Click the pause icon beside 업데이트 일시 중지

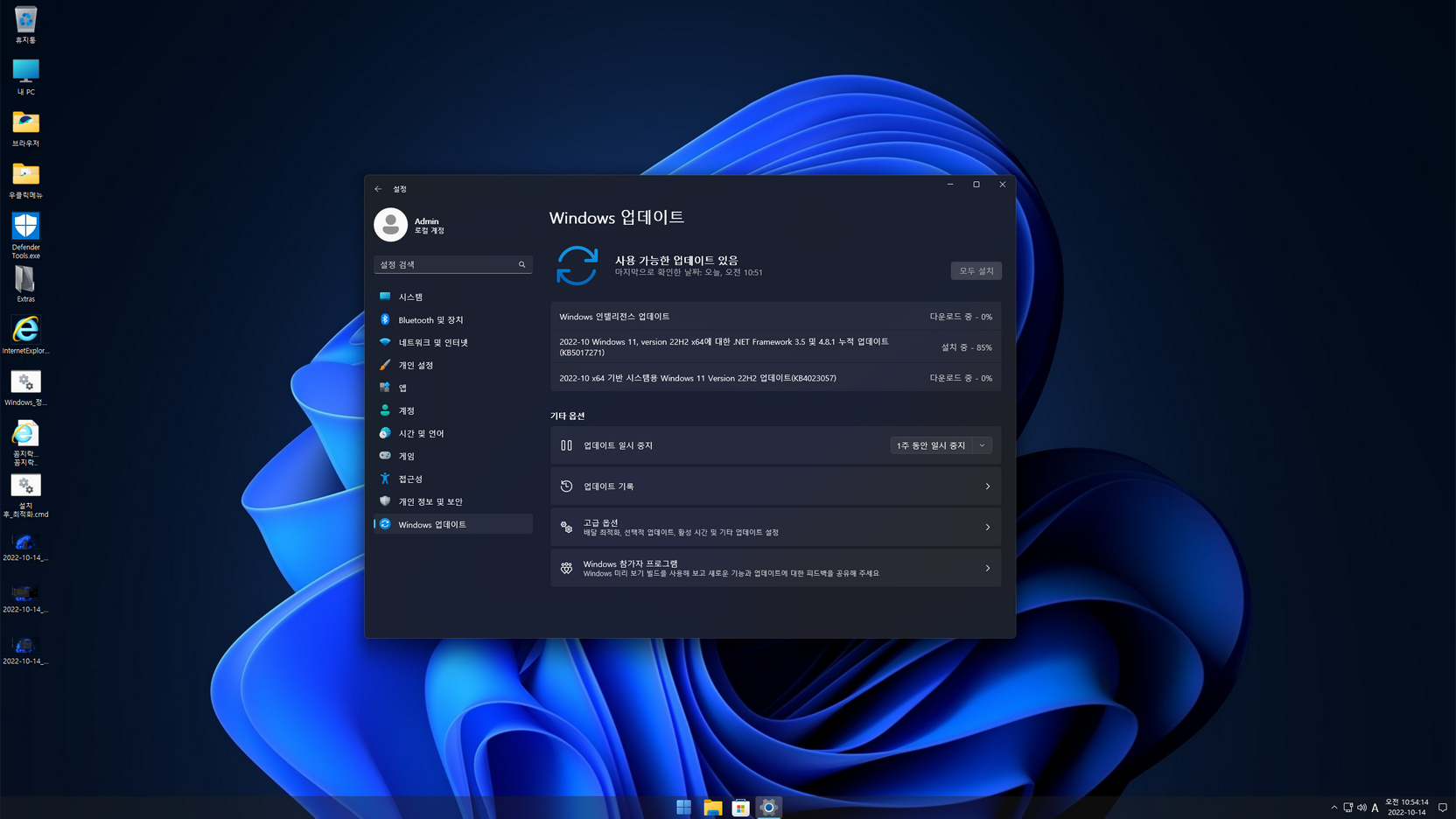pos(566,445)
